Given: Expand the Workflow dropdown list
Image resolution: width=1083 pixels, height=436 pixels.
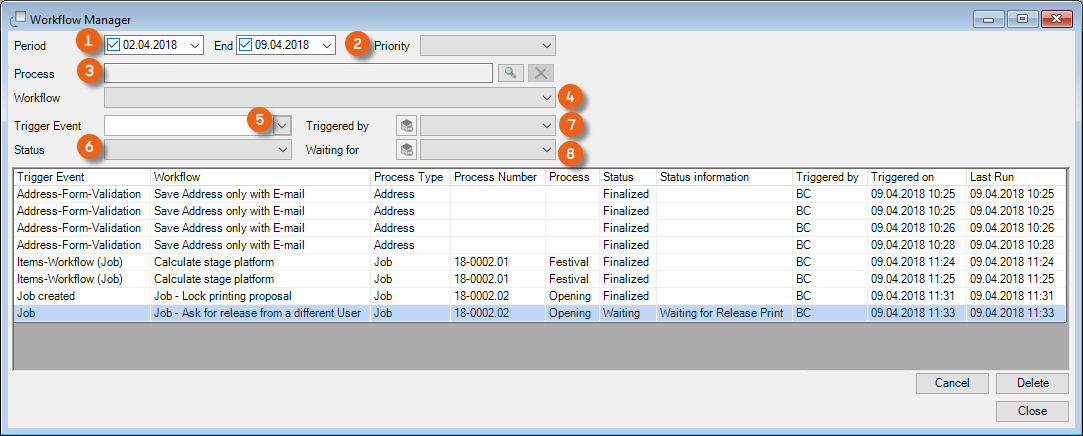Looking at the screenshot, I should (546, 98).
